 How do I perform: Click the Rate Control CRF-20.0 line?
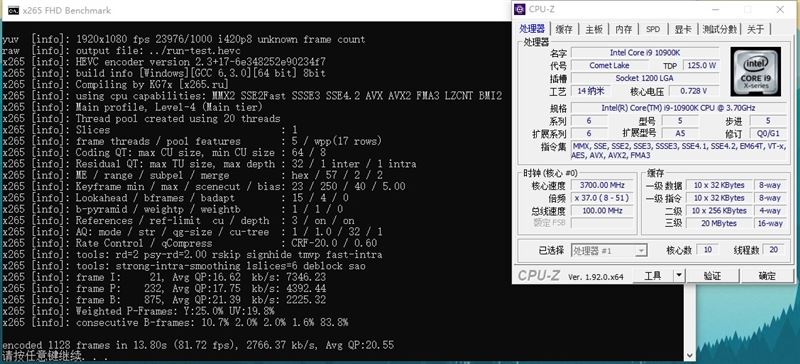click(189, 243)
